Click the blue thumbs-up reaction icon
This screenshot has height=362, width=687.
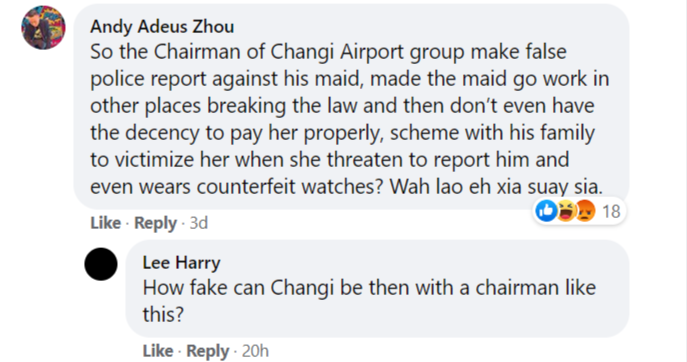tap(546, 211)
